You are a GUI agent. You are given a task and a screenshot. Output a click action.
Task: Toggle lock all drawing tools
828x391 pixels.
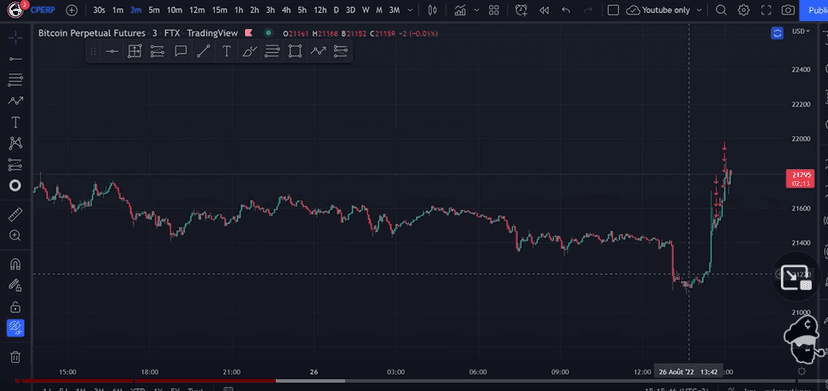click(x=15, y=307)
